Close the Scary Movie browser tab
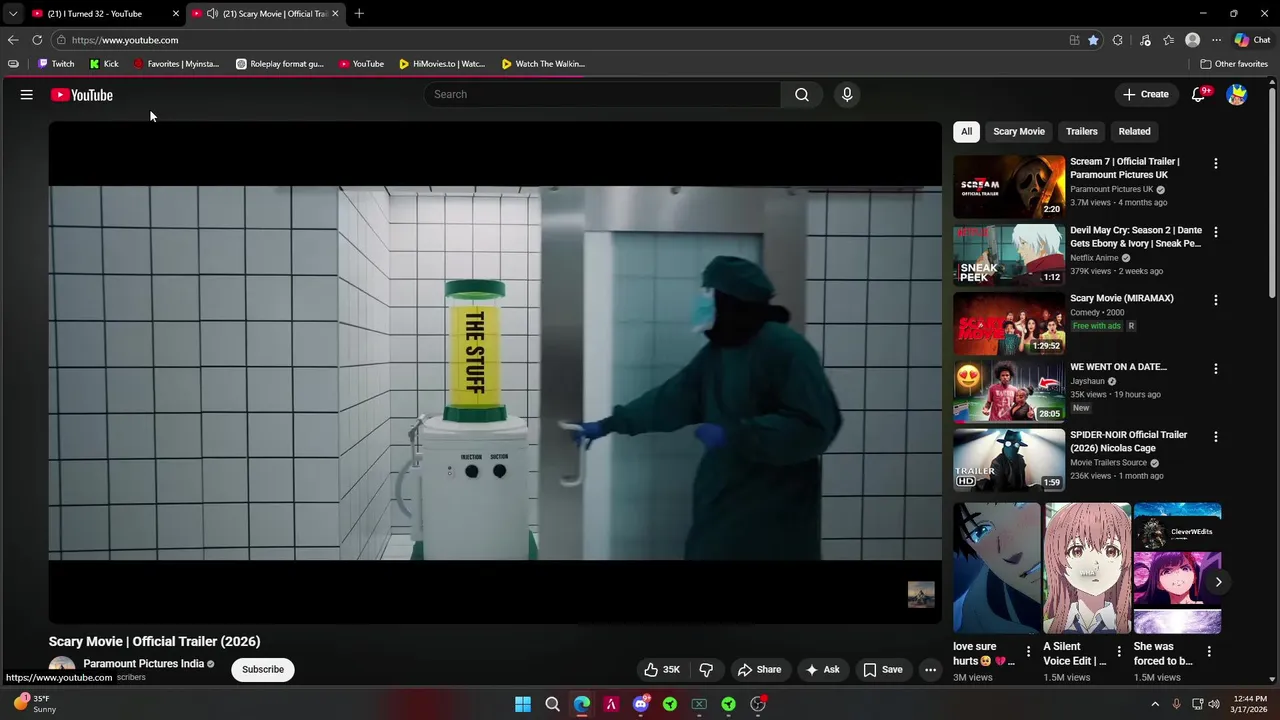Image resolution: width=1280 pixels, height=720 pixels. 335,13
